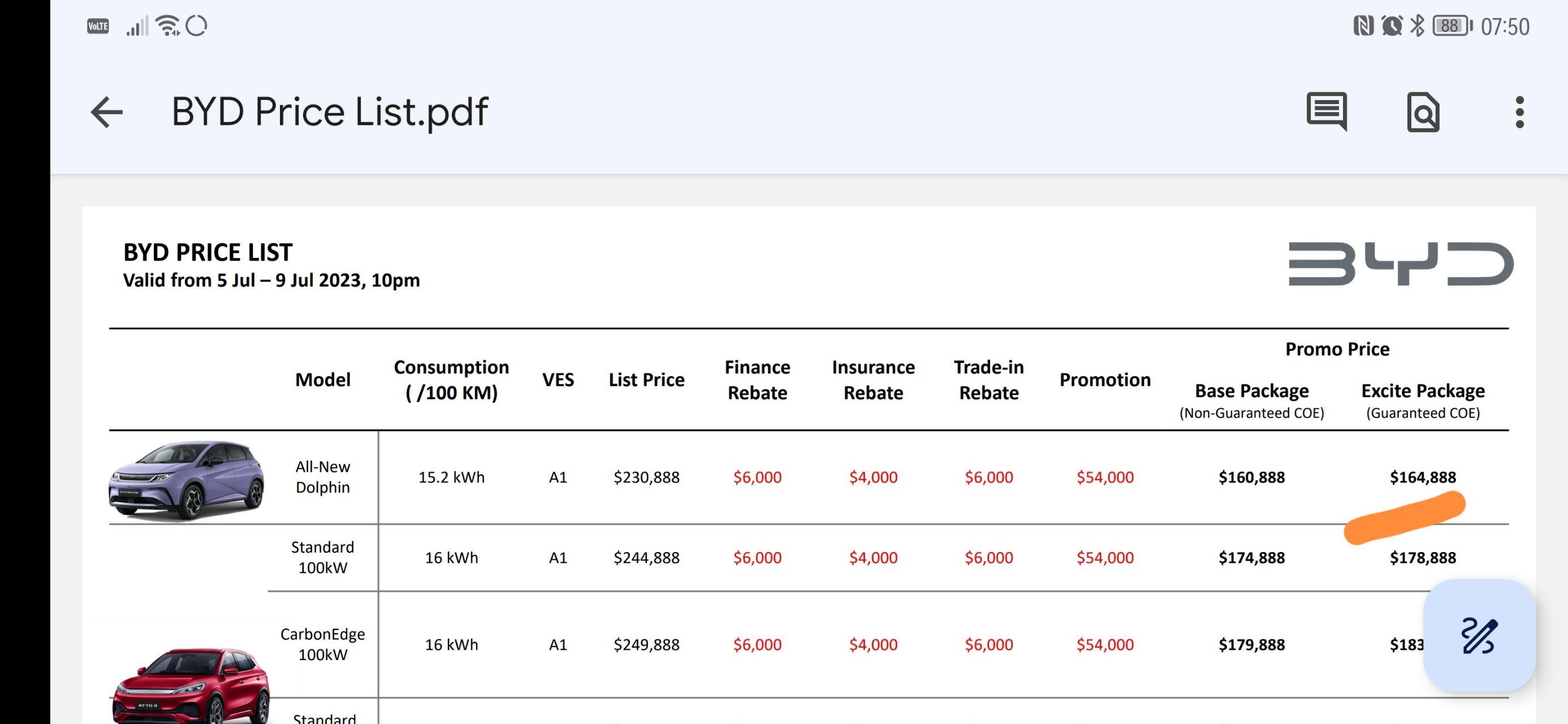Tap the cellular signal bars icon
Image resolution: width=1568 pixels, height=724 pixels.
click(137, 26)
